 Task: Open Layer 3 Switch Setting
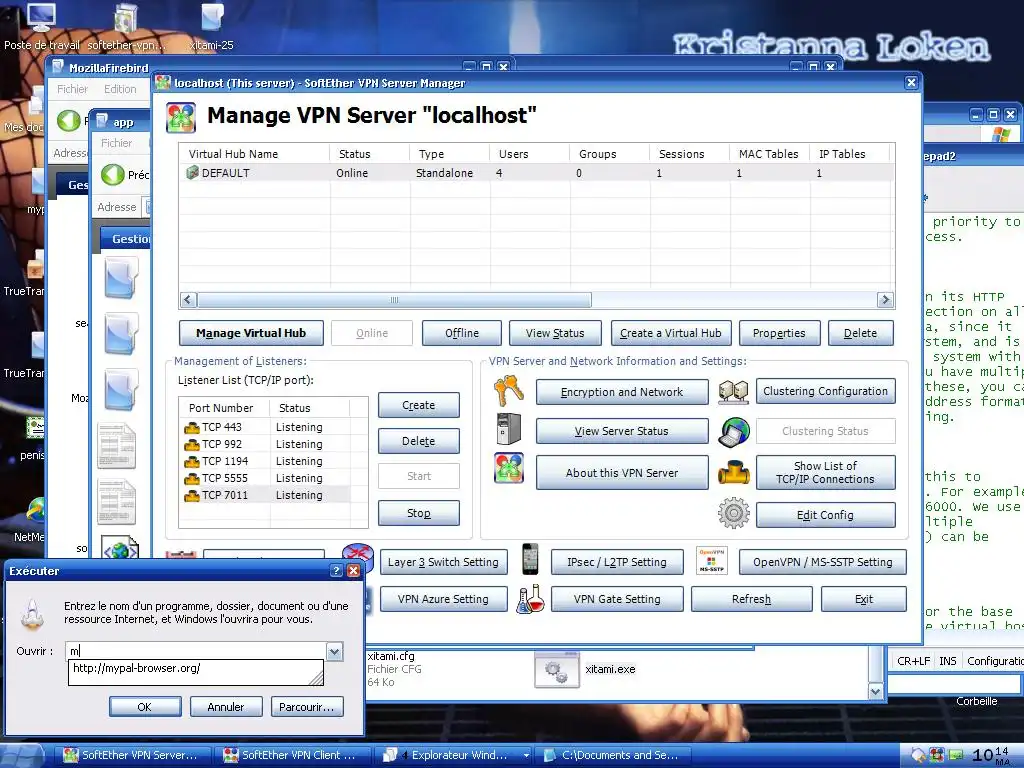443,562
